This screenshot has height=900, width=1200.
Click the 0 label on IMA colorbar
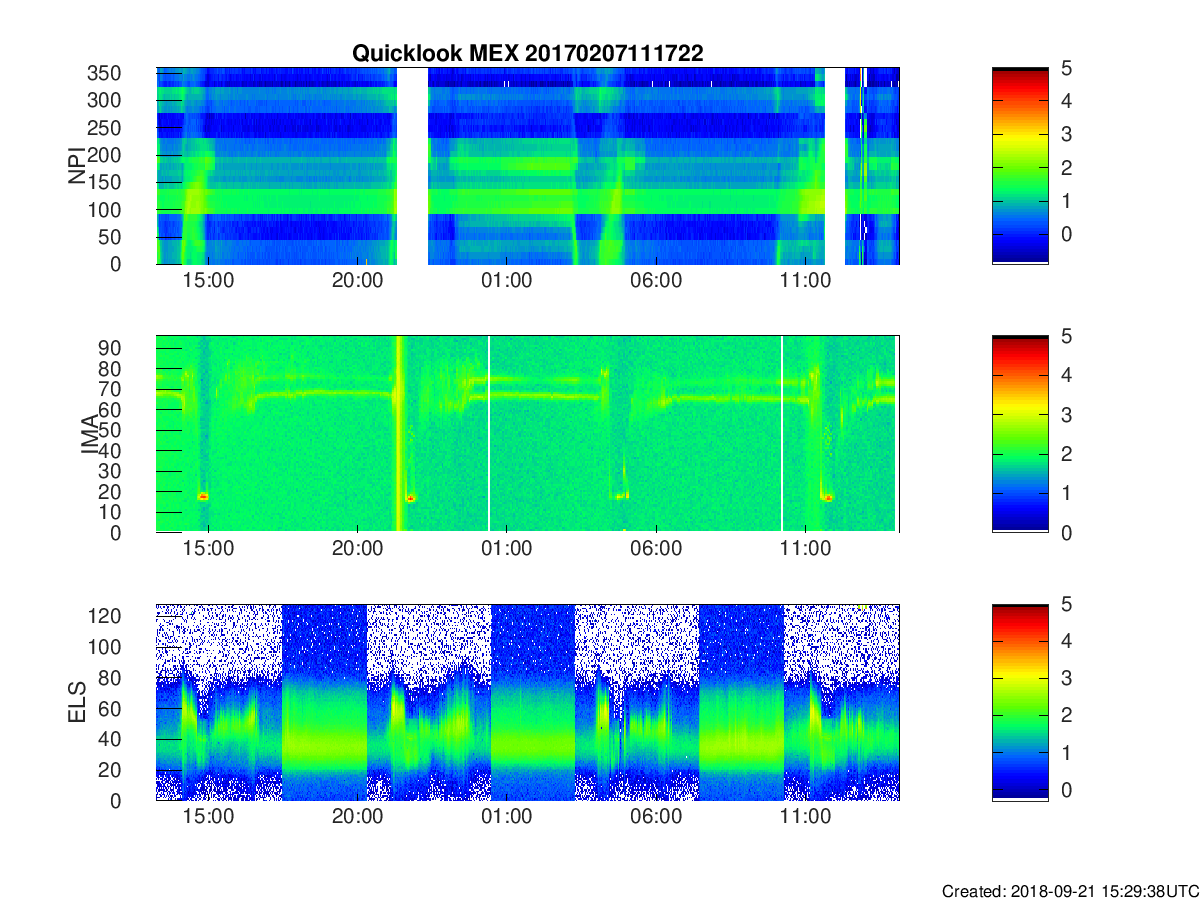(x=1065, y=532)
